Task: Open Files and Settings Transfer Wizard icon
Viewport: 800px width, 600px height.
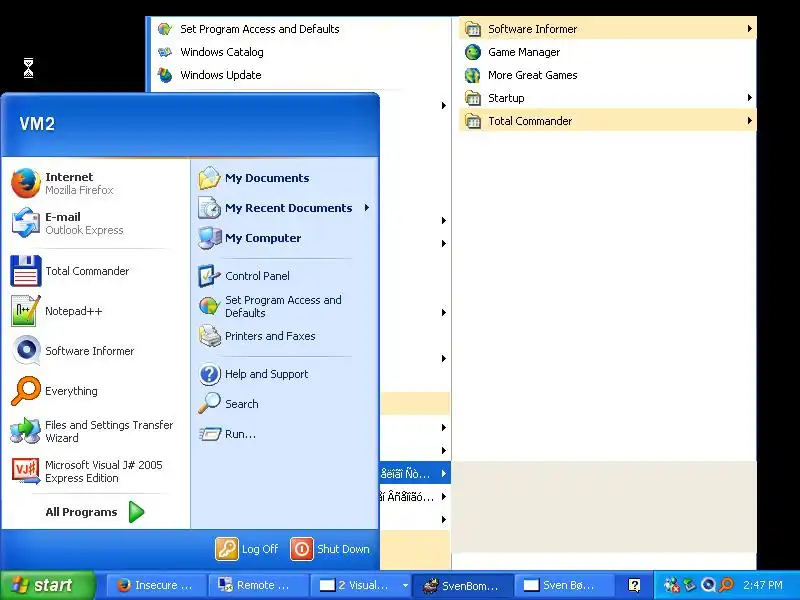Action: [26, 431]
